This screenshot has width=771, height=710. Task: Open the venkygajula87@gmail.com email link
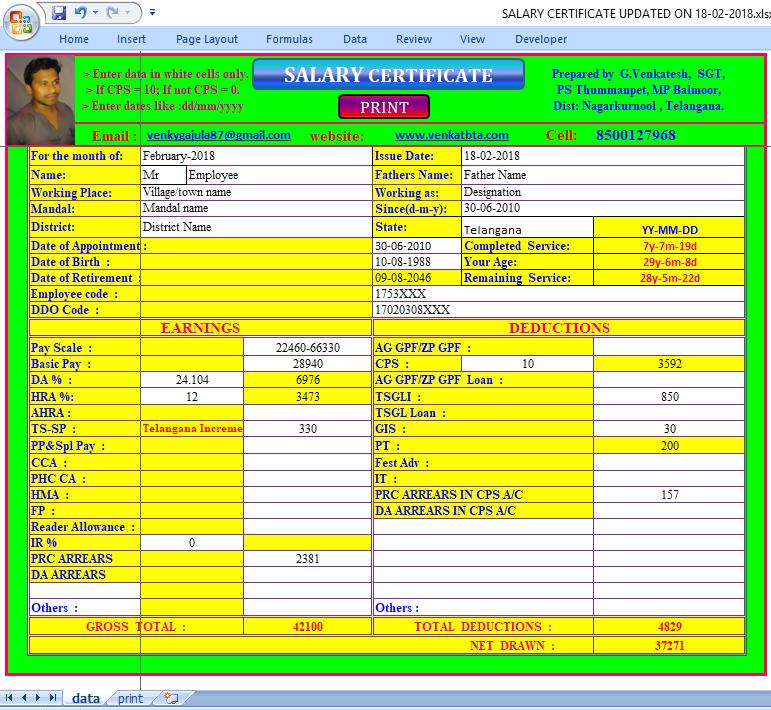point(218,135)
